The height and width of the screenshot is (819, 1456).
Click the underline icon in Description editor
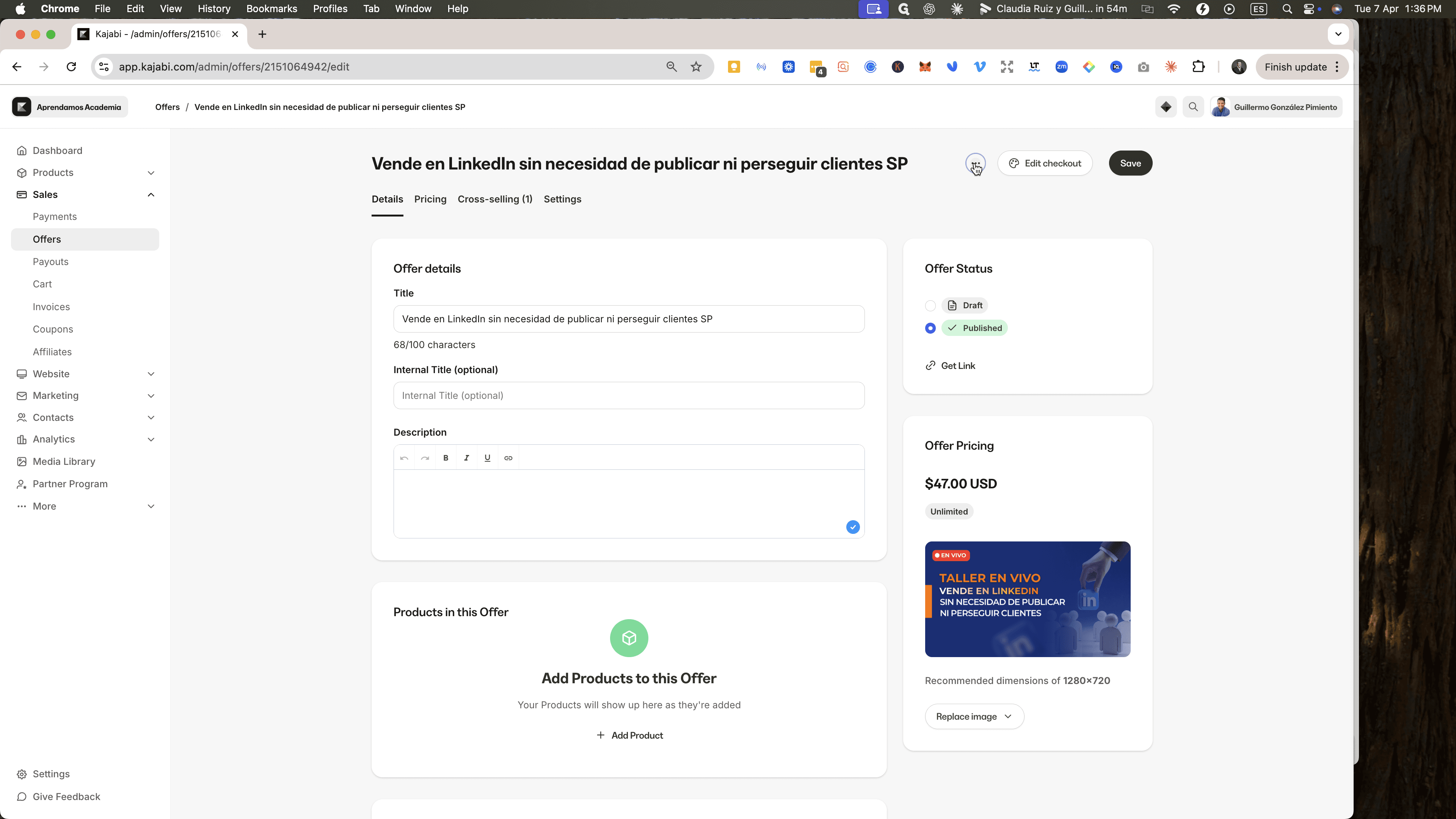point(487,458)
